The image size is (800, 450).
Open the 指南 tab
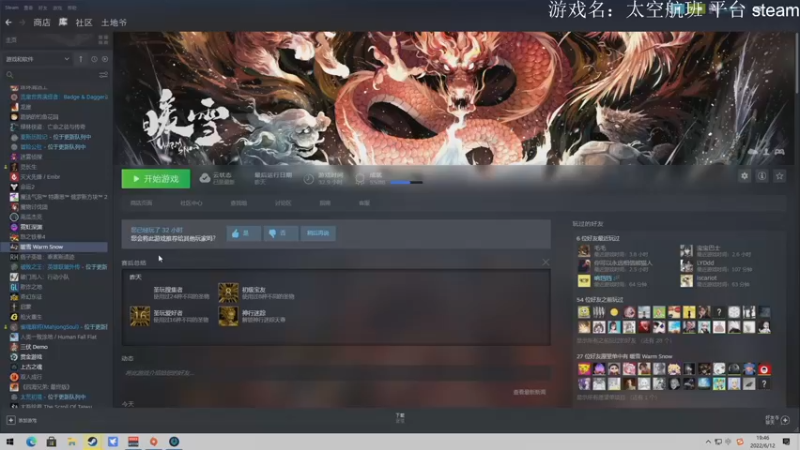pyautogui.click(x=325, y=203)
